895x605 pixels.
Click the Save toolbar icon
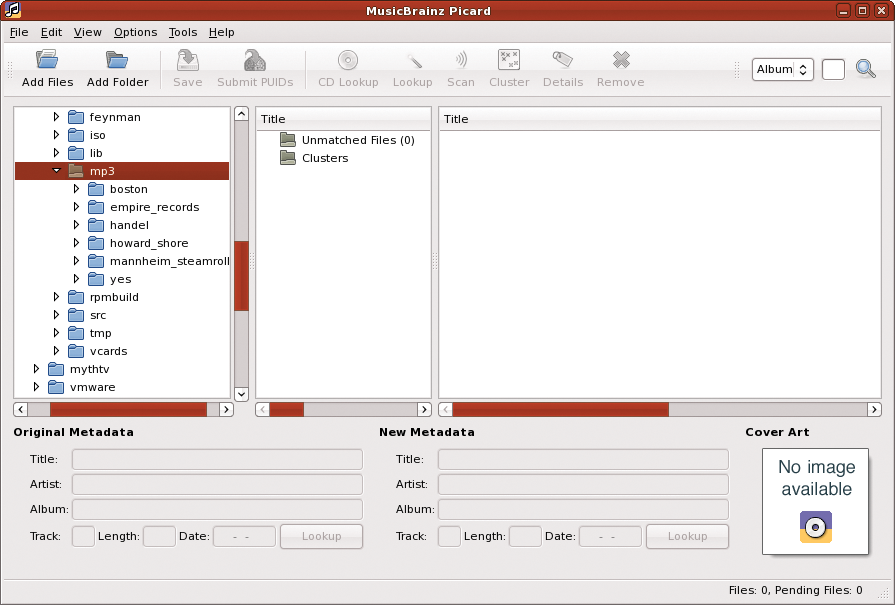pyautogui.click(x=187, y=59)
